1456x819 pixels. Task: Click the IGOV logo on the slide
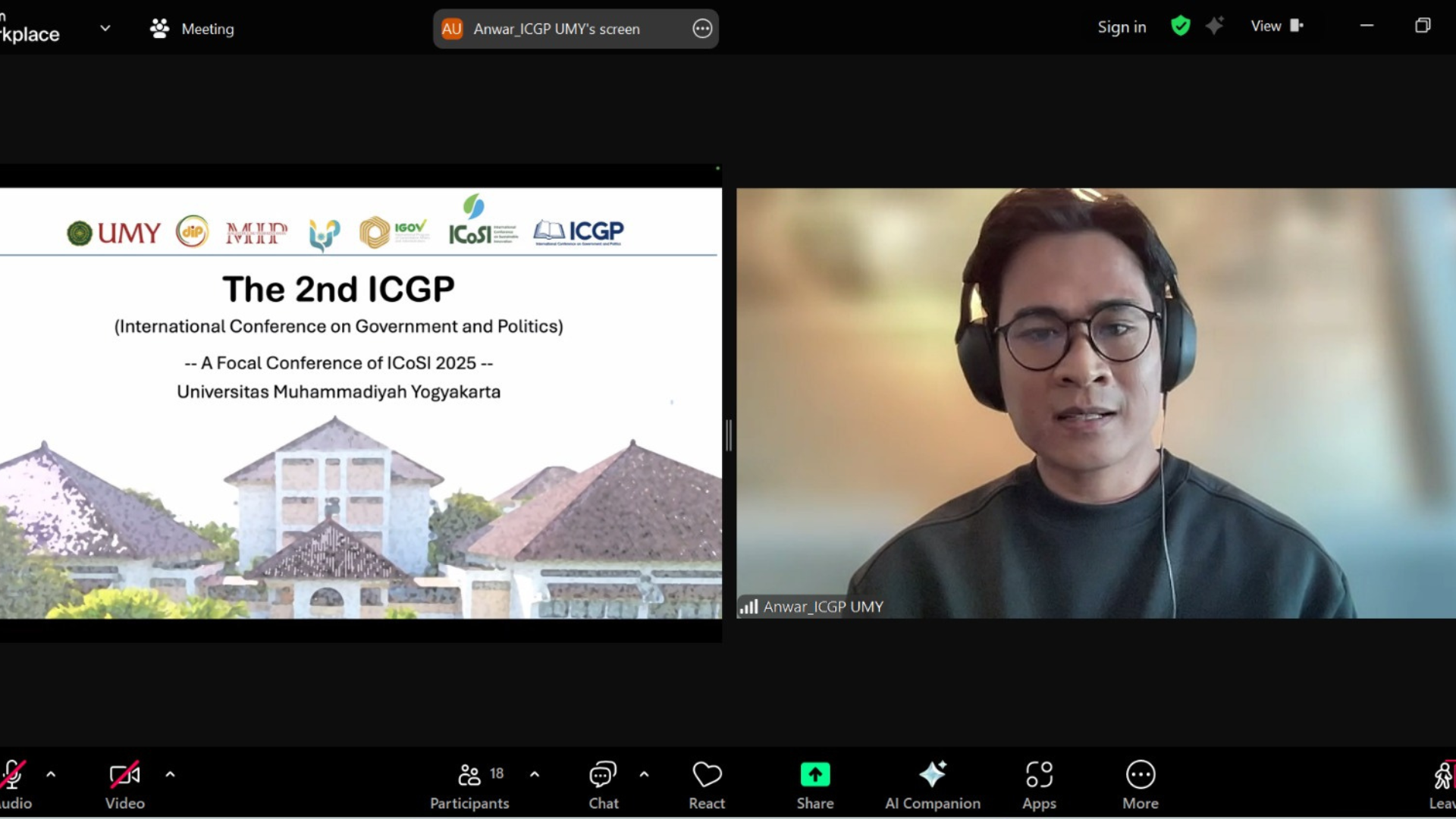coord(394,232)
